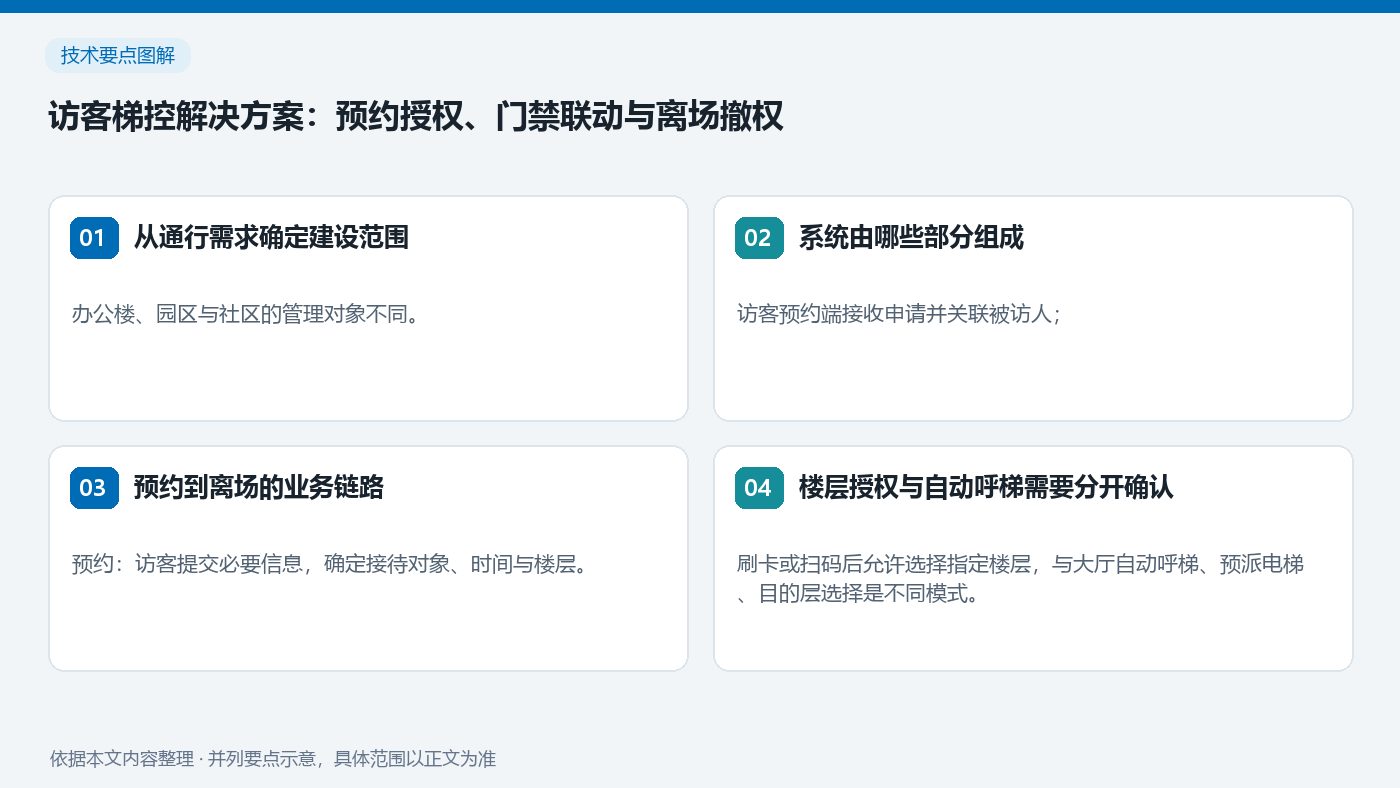Click the 03 number badge
Image resolution: width=1400 pixels, height=788 pixels.
[x=94, y=488]
